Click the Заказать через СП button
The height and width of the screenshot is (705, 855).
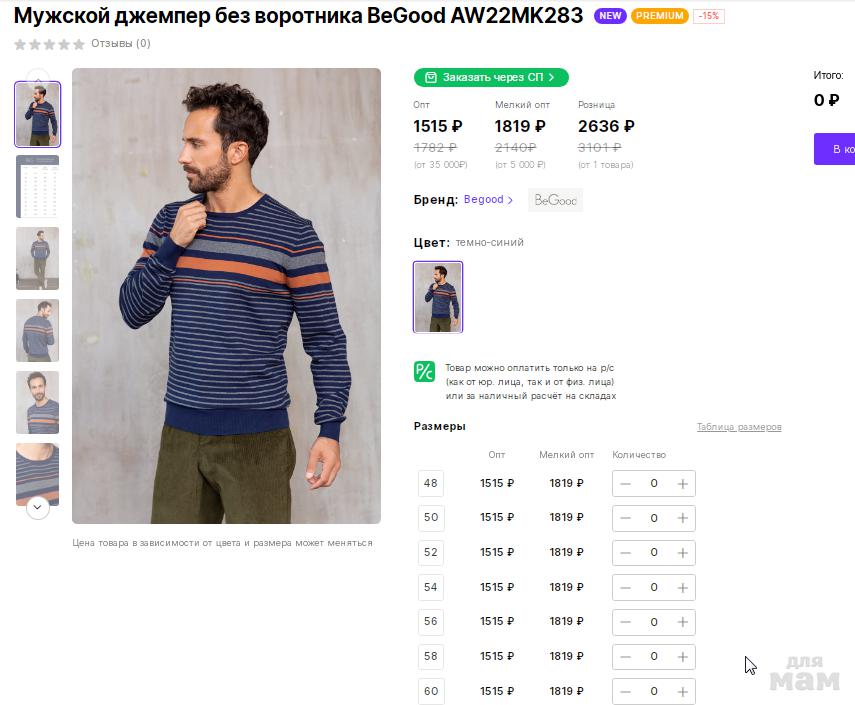[x=491, y=77]
